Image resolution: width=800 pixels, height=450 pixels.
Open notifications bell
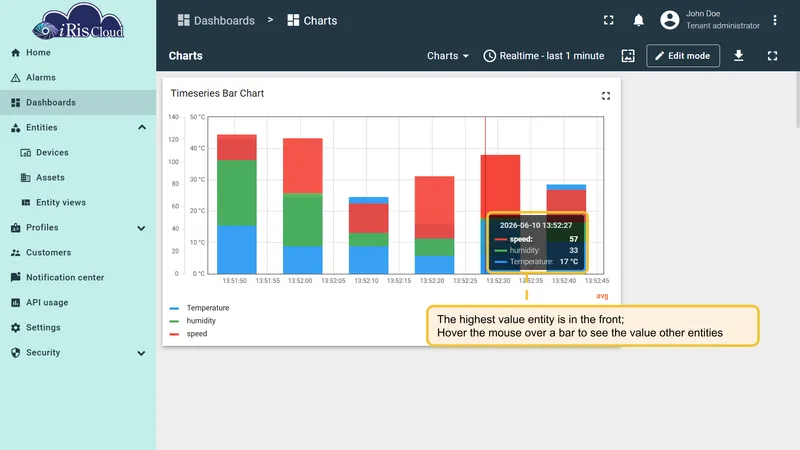pos(638,20)
